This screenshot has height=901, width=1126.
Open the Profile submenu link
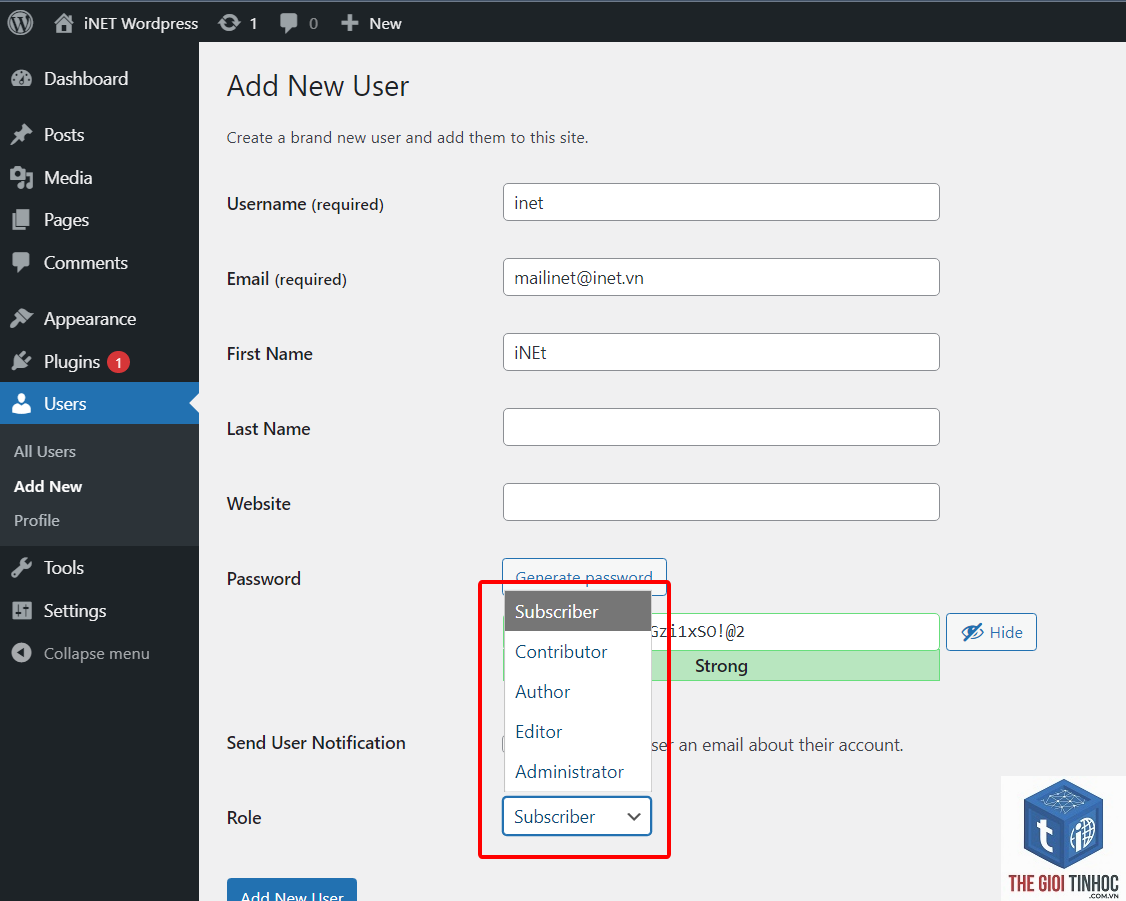tap(37, 520)
